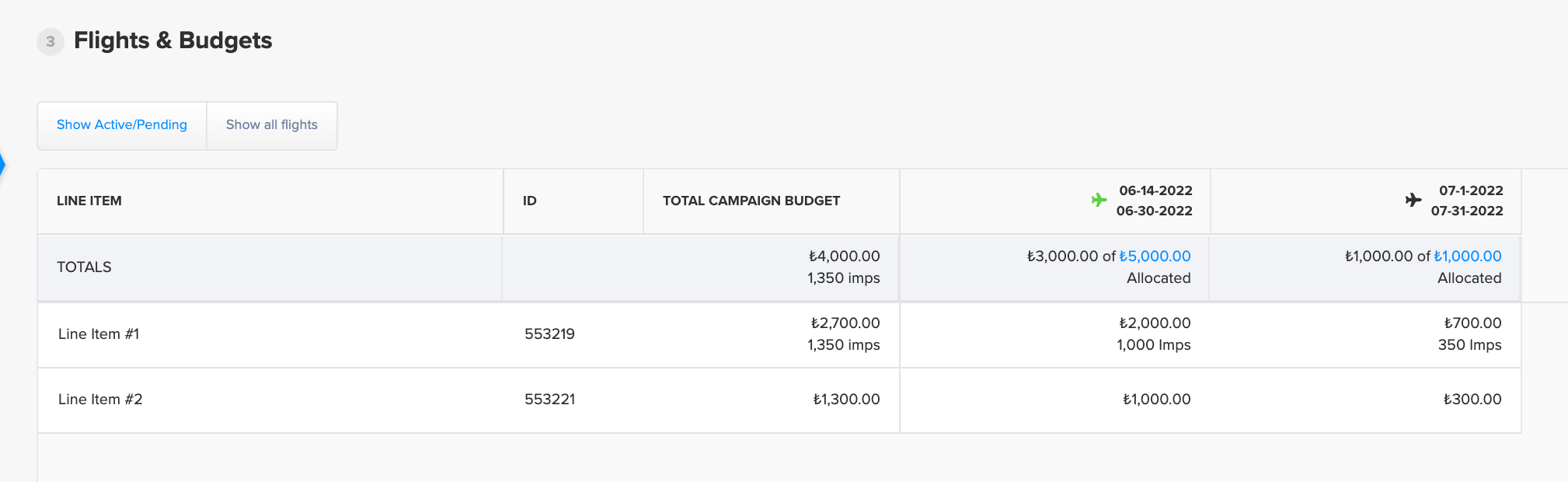This screenshot has width=1568, height=482.
Task: Click Line Item #1 July budget ₺700.00
Action: click(1472, 323)
